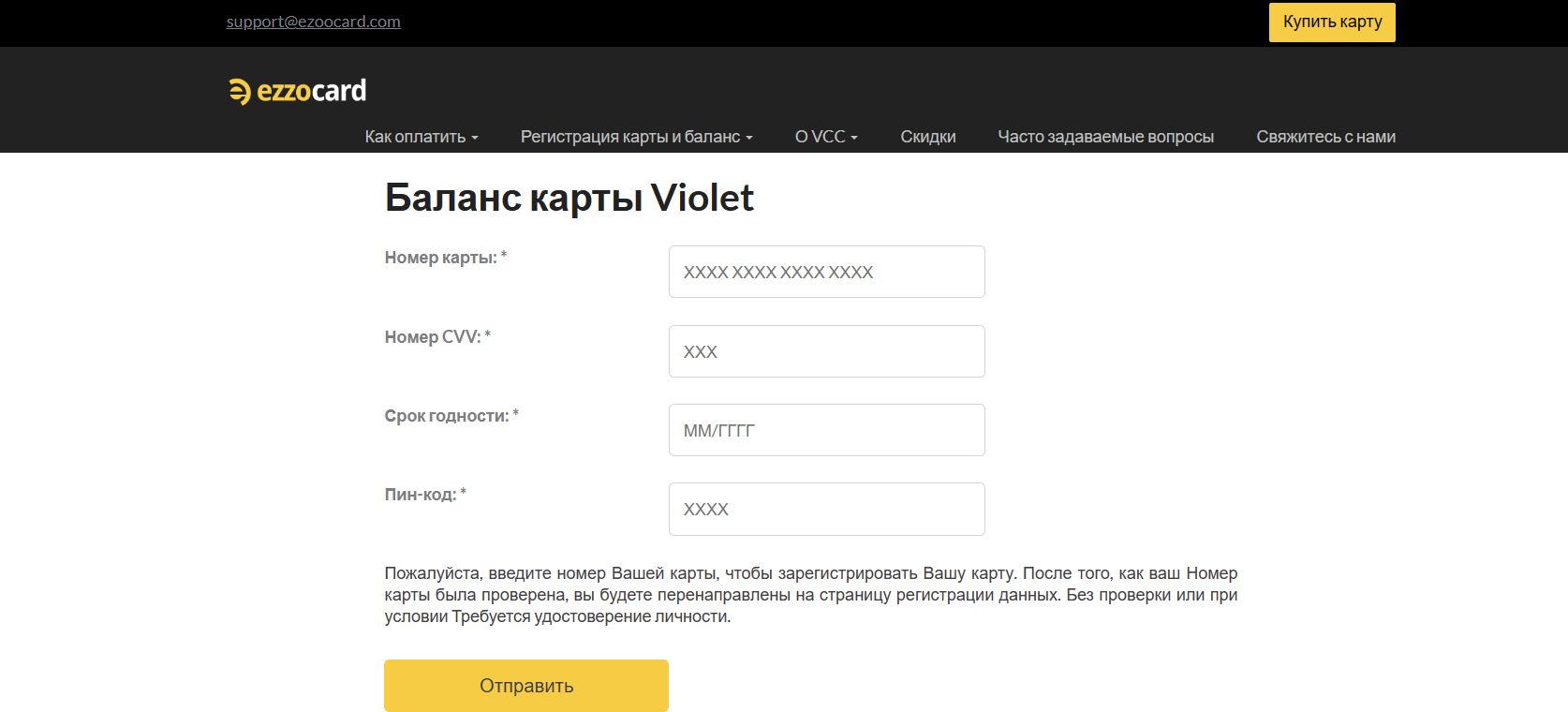Open the support@ezoocard.com email link
Screen dimensions: 1568x712
pos(313,22)
